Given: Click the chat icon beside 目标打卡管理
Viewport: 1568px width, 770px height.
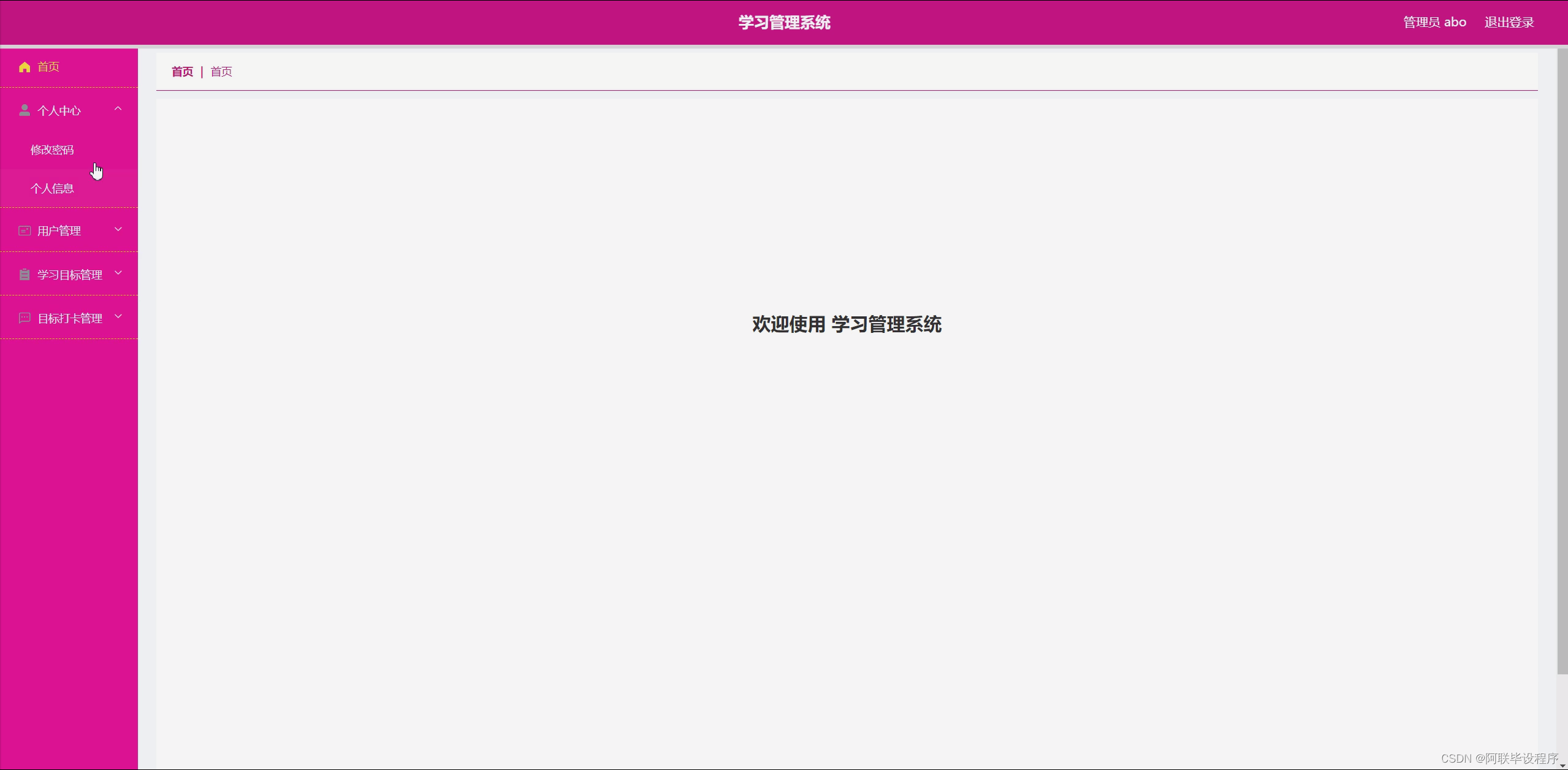Looking at the screenshot, I should [x=25, y=318].
